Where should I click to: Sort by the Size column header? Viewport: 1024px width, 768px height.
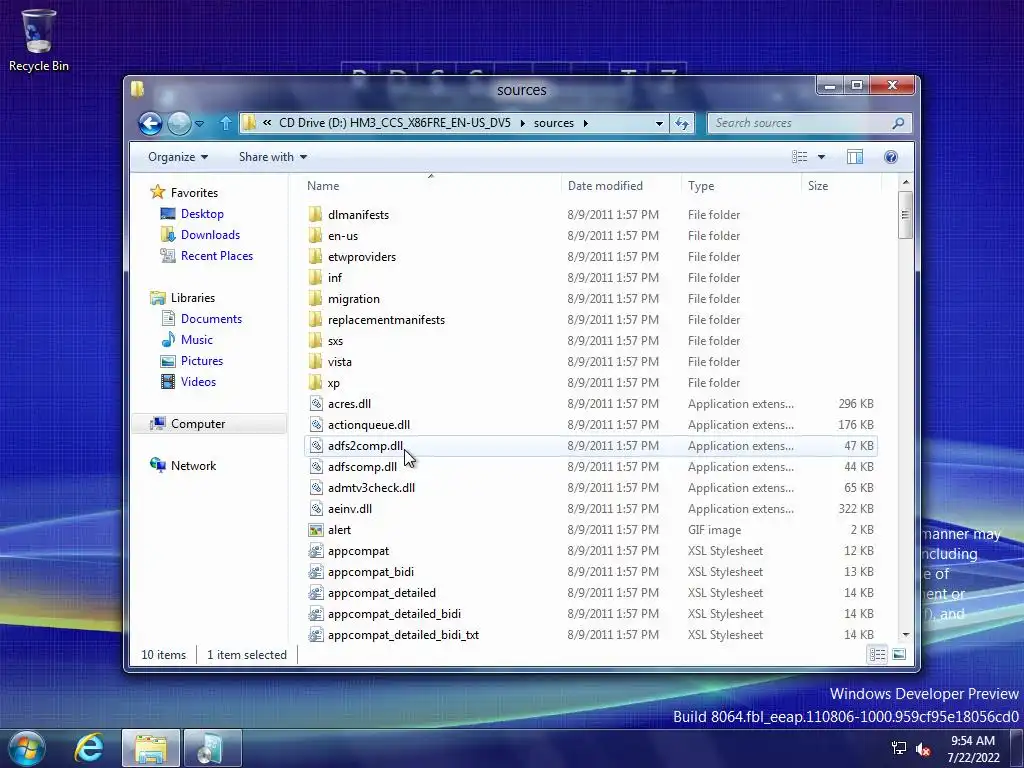pos(841,185)
